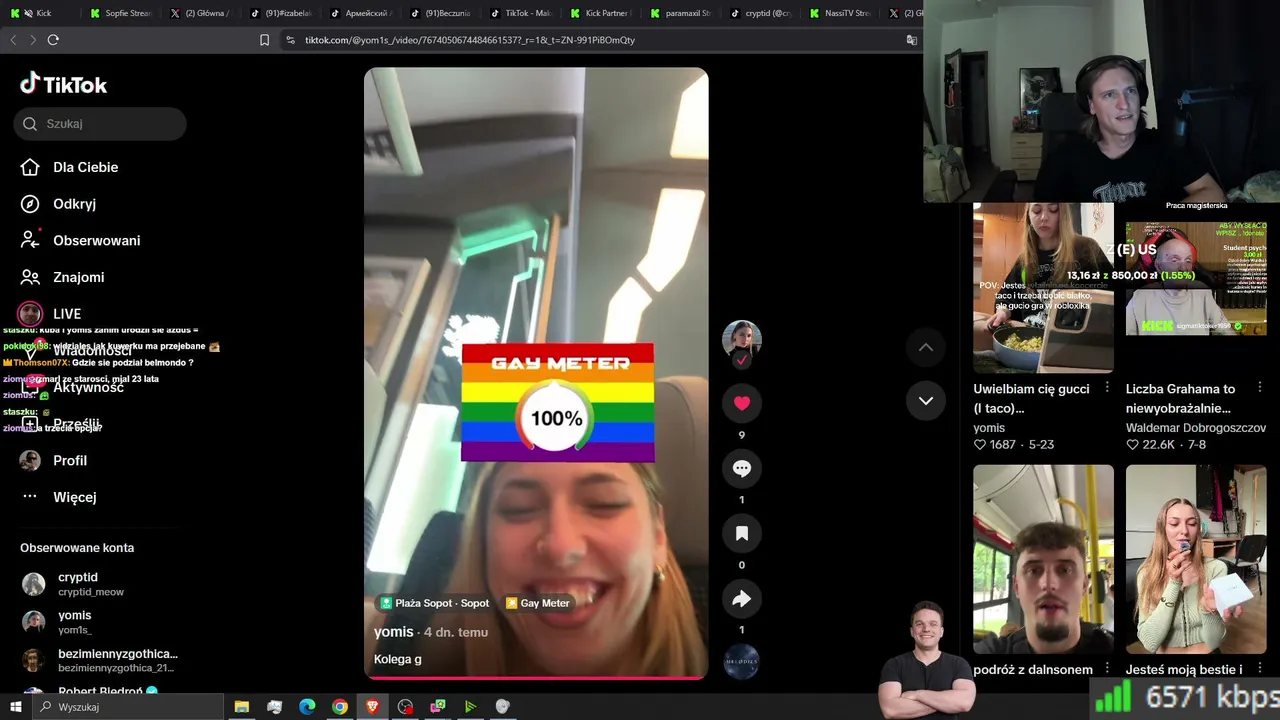
Task: Click the browser back arrow
Action: point(13,40)
